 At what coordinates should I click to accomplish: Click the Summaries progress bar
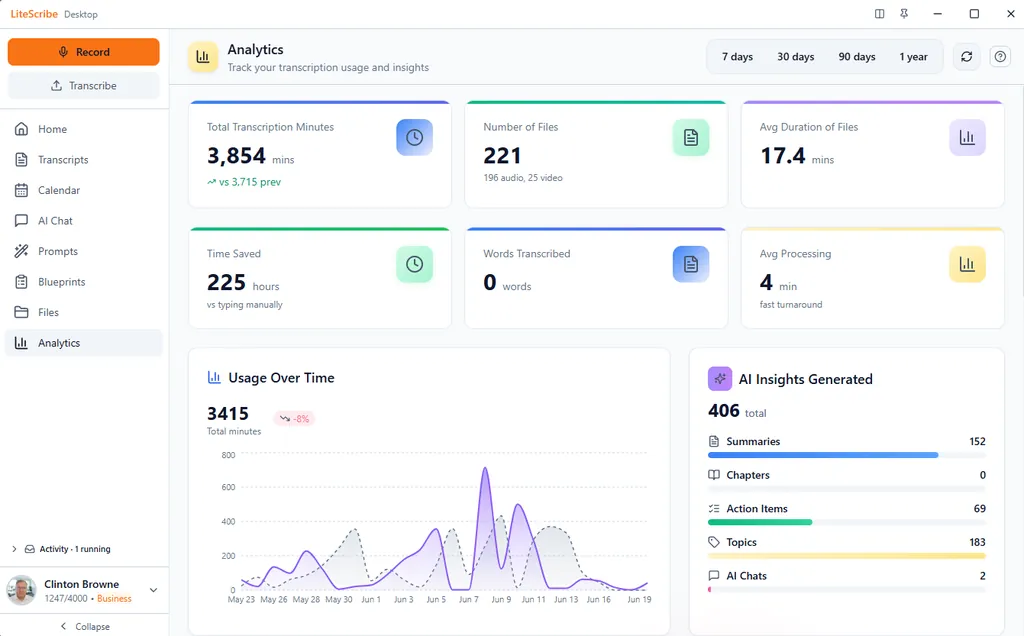pyautogui.click(x=846, y=455)
